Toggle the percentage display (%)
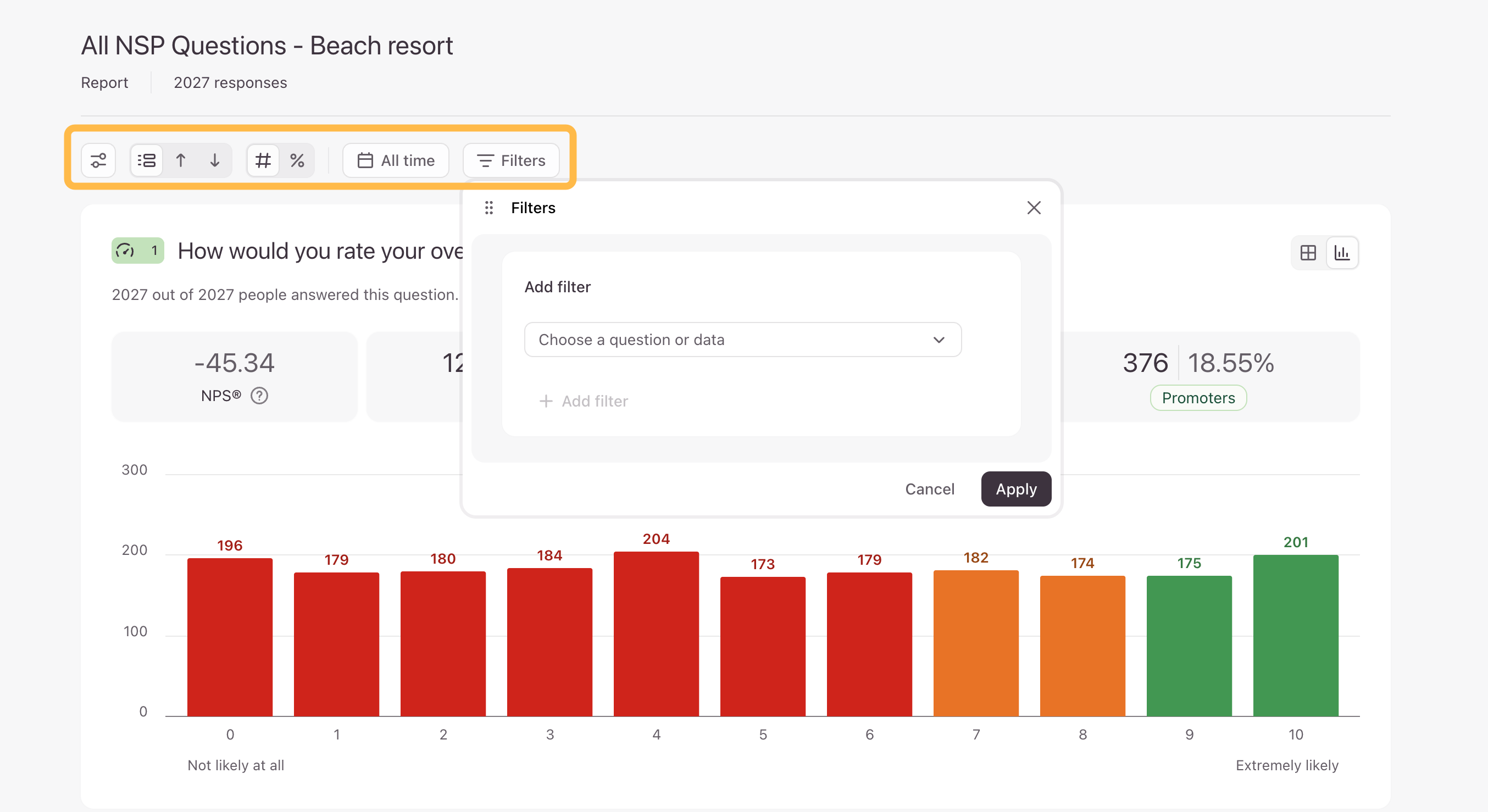Image resolution: width=1488 pixels, height=812 pixels. click(x=297, y=160)
